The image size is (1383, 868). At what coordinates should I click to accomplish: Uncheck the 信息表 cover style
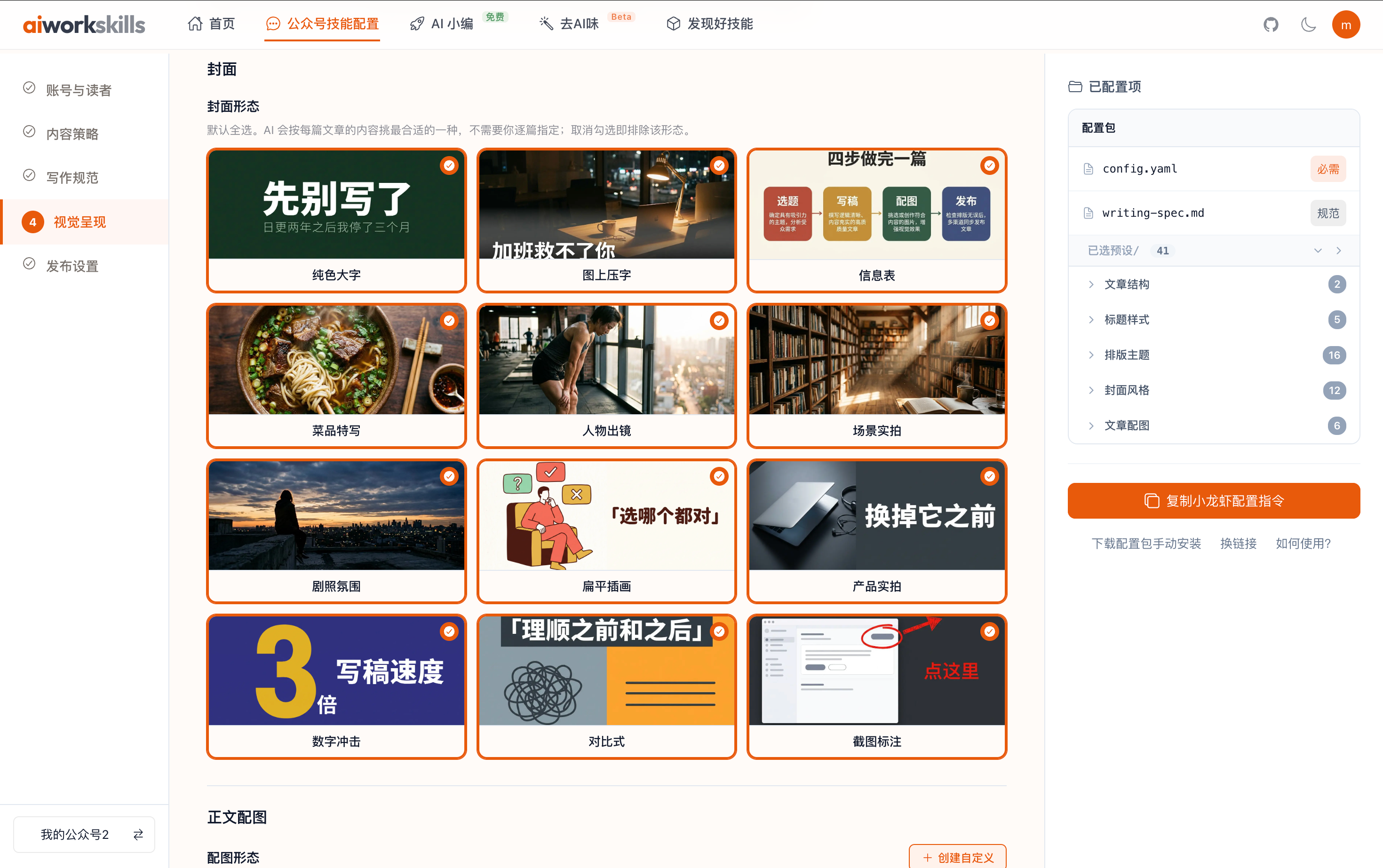989,166
